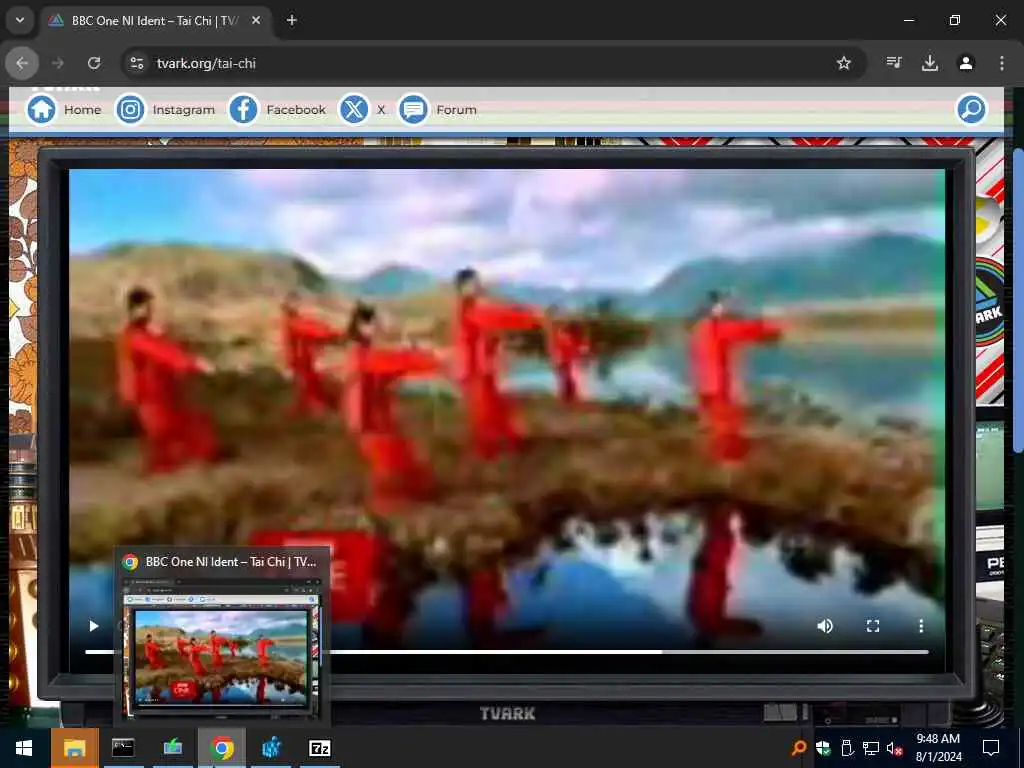This screenshot has width=1024, height=768.
Task: Click the muted volume tray icon
Action: [894, 748]
